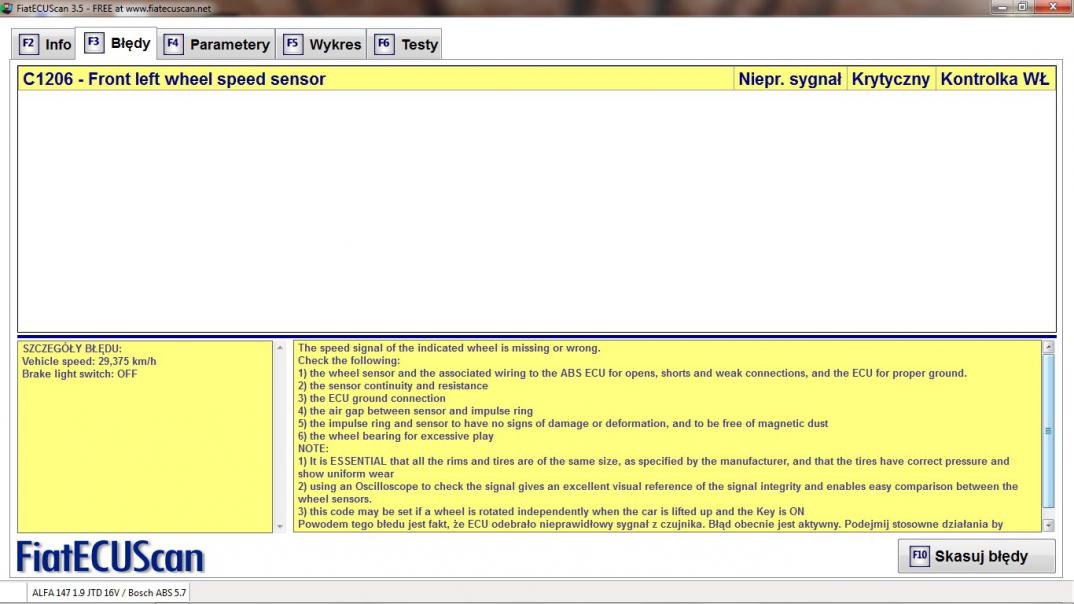Maximize the FiatECUScan window

click(x=1023, y=7)
